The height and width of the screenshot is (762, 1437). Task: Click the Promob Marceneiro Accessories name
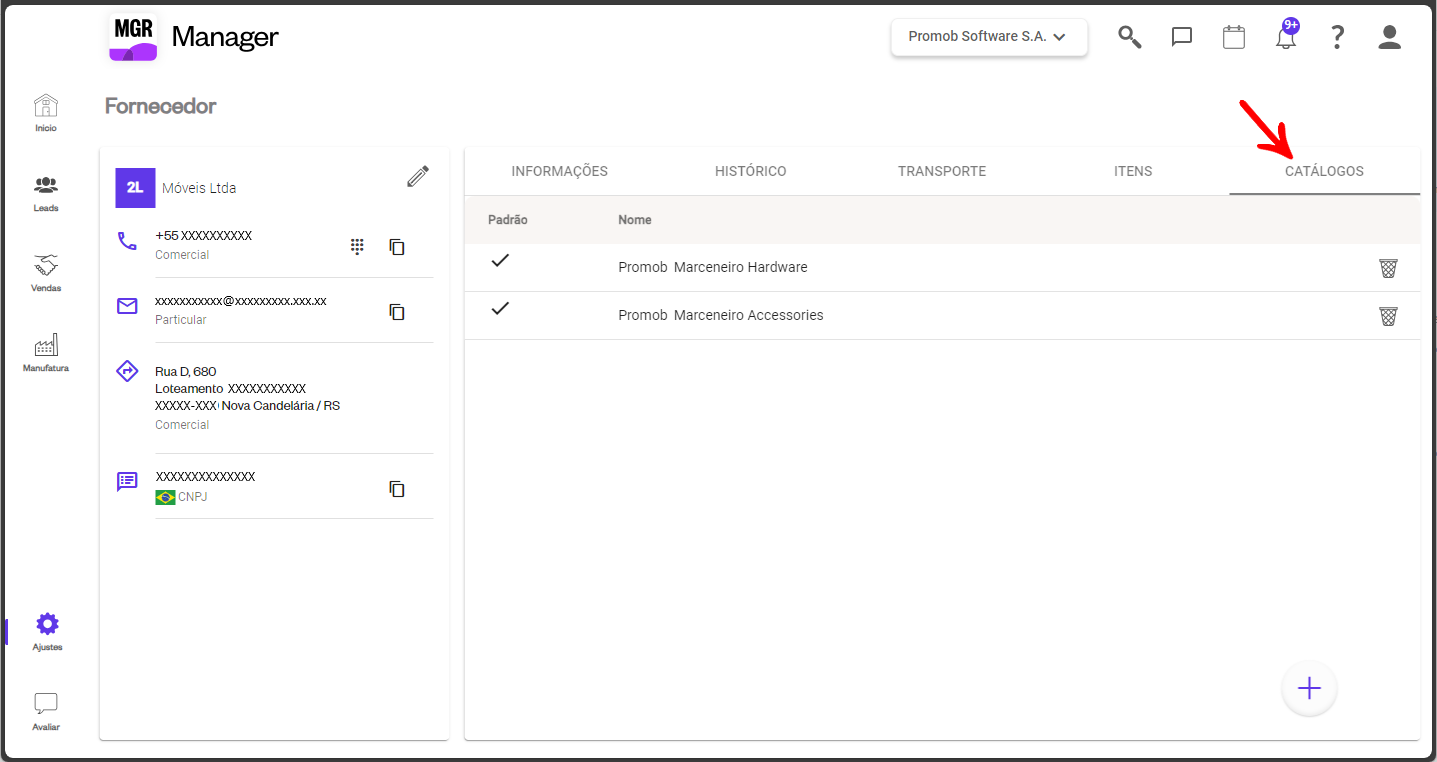(721, 316)
